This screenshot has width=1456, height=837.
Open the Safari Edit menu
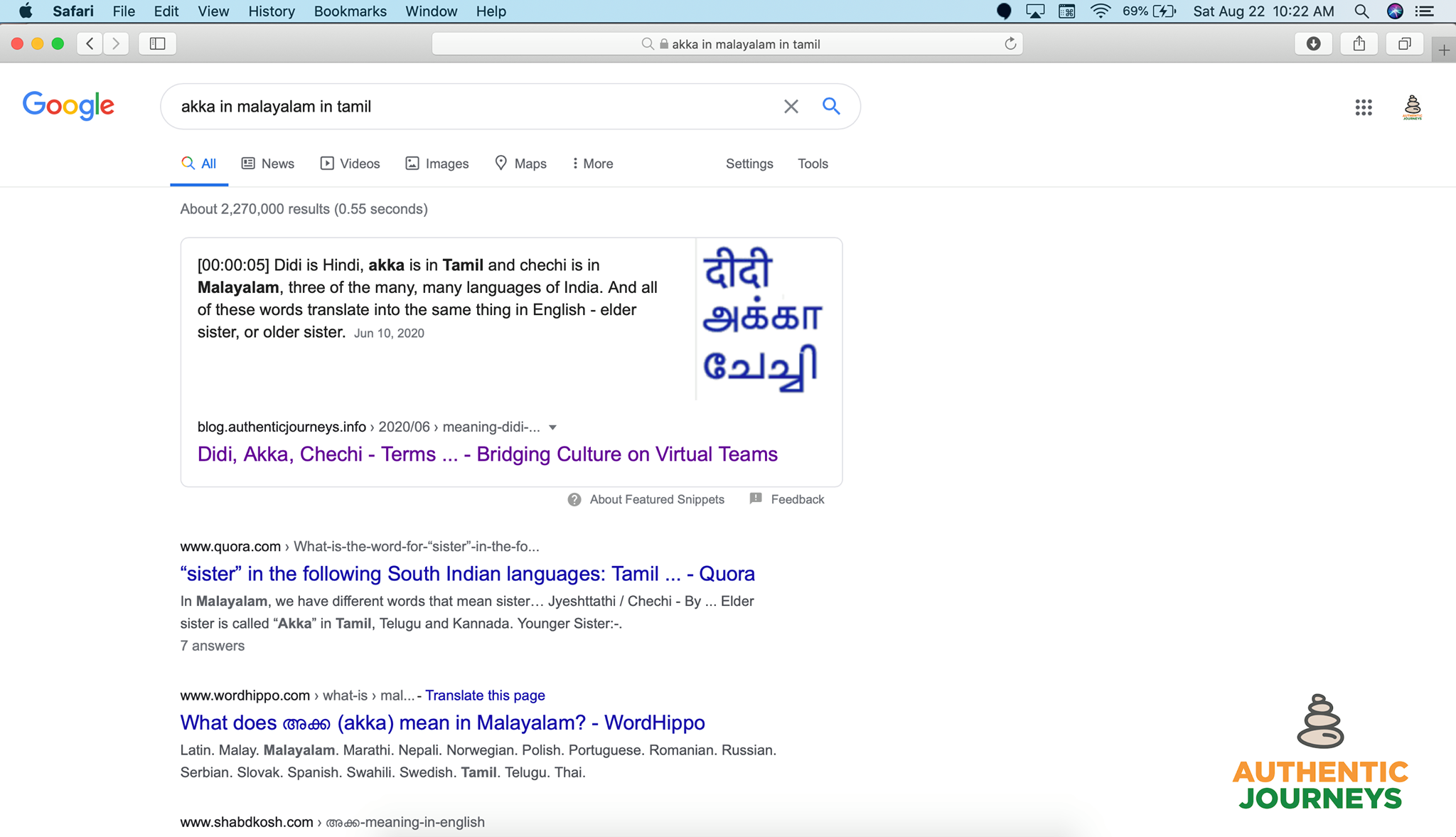coord(166,11)
